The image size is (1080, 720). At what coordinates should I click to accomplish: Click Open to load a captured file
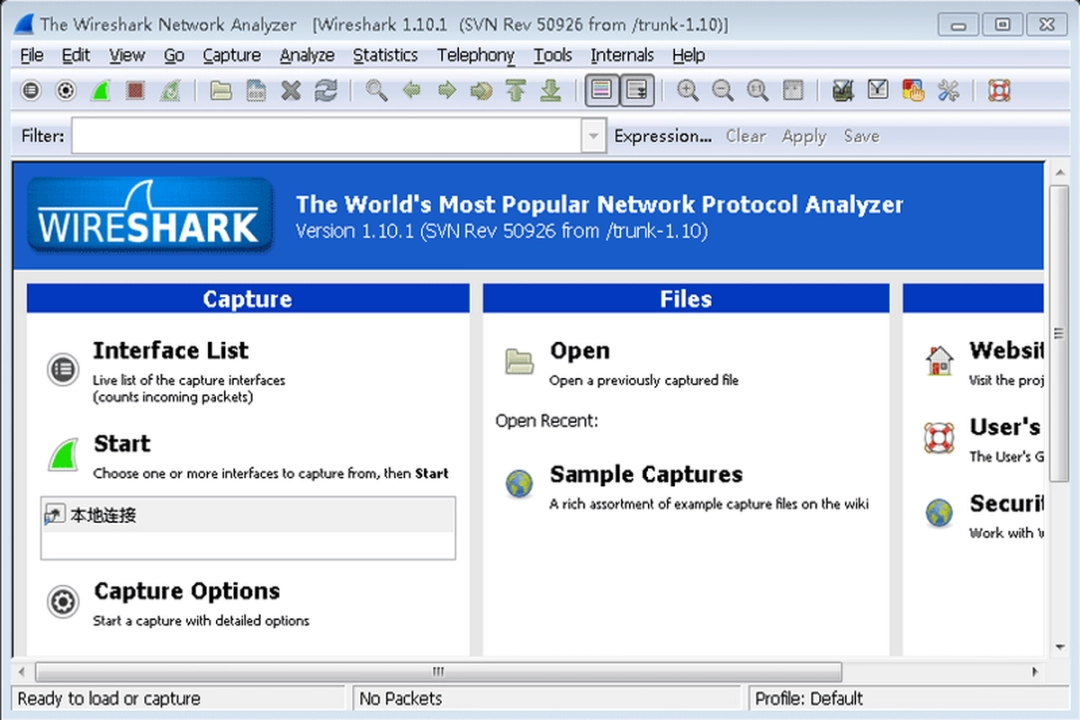pyautogui.click(x=580, y=350)
